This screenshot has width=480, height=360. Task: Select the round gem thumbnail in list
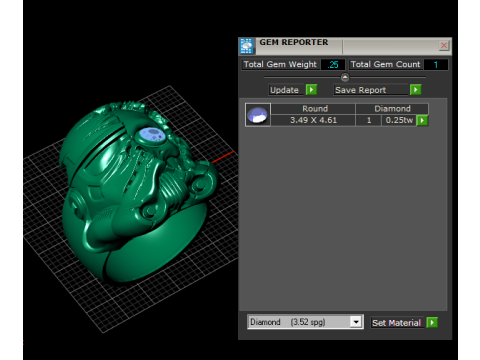(258, 115)
